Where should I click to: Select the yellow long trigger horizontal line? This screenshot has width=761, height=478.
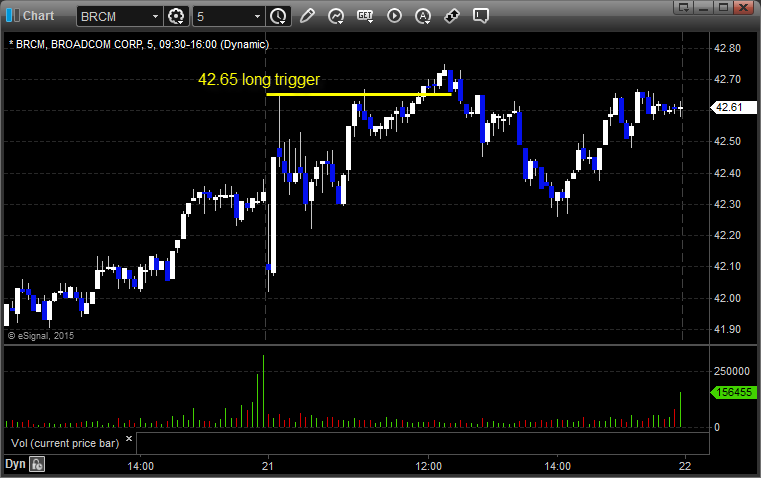[359, 95]
